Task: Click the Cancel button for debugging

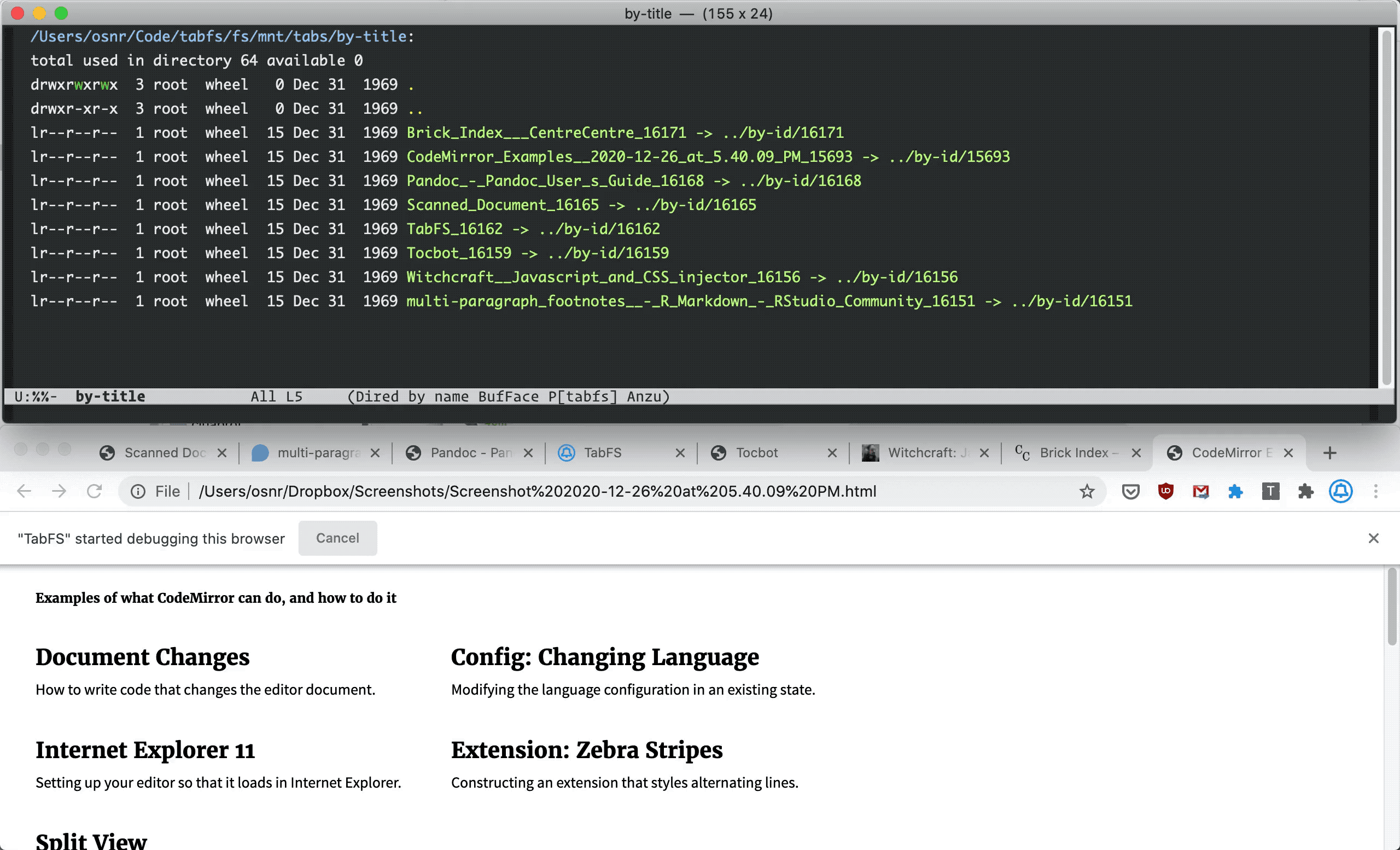Action: click(337, 537)
